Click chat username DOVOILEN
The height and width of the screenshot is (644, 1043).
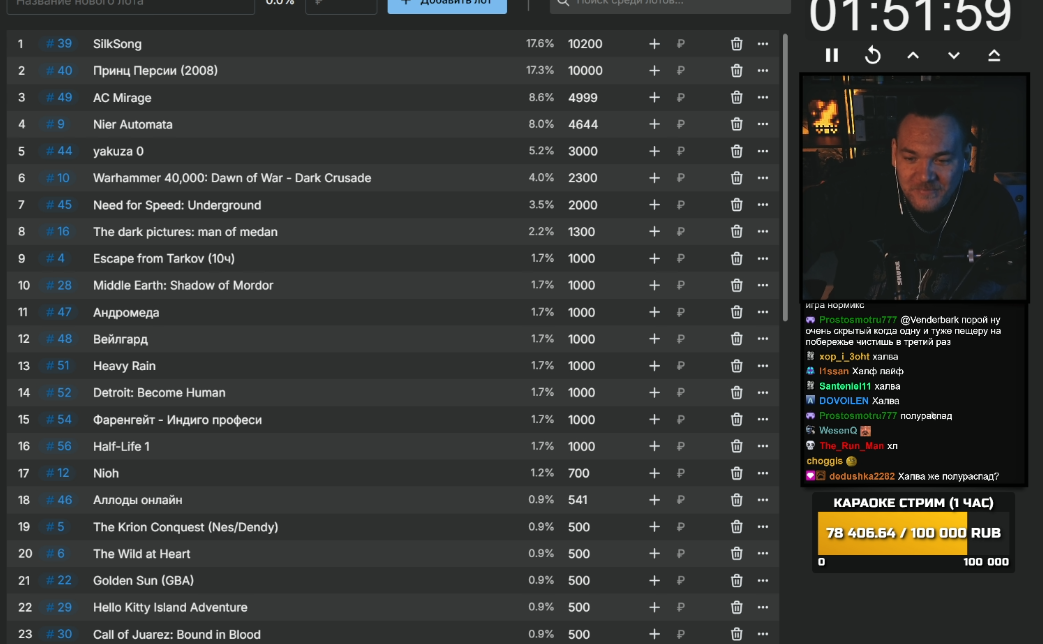click(x=843, y=401)
